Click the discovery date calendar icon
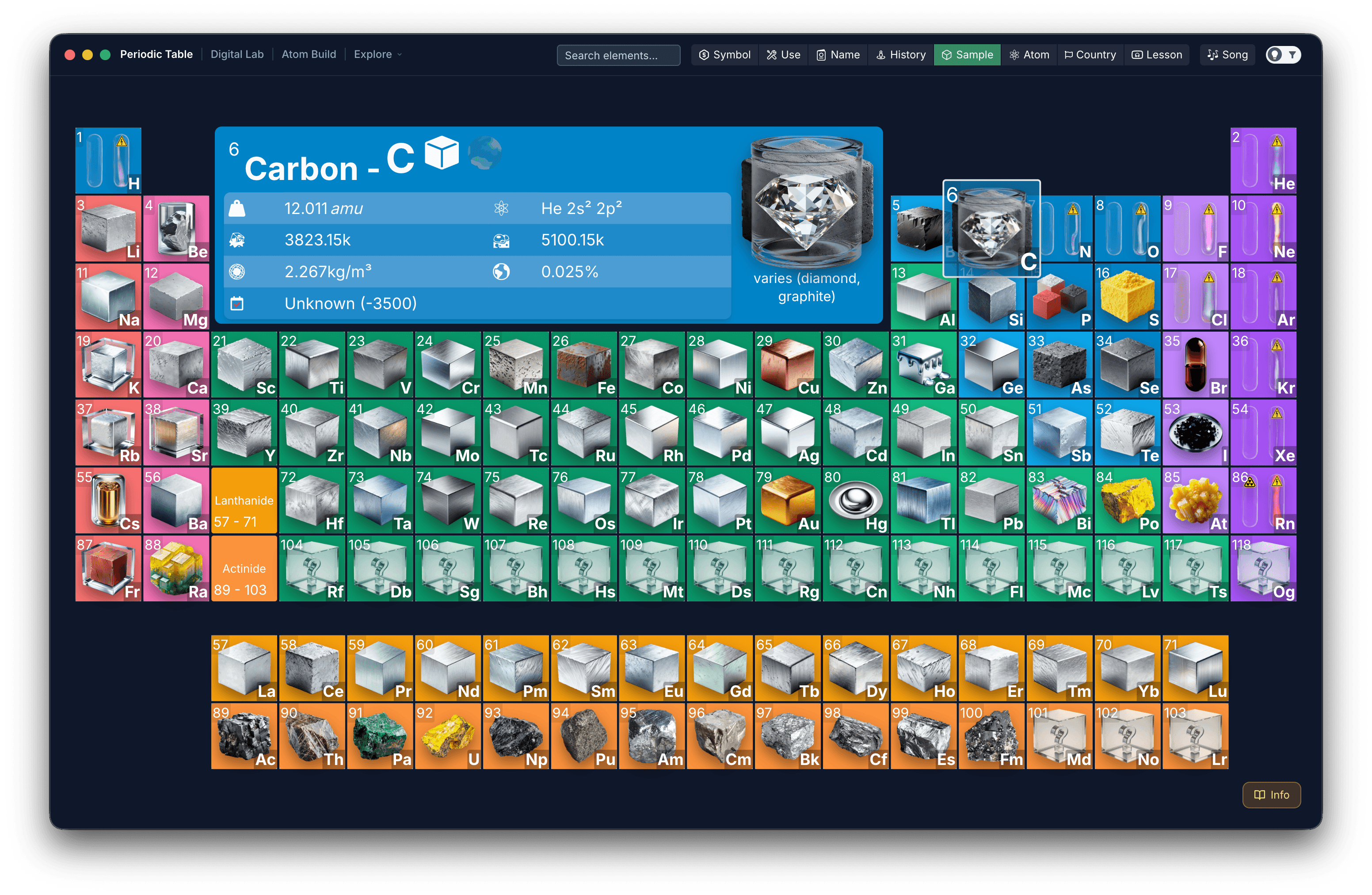 237,303
